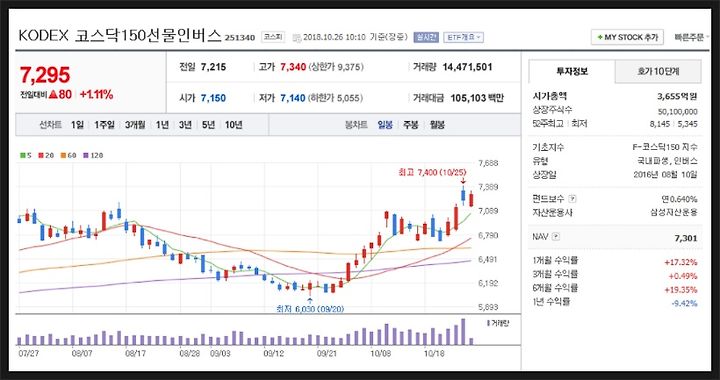Screen dimensions: 720x380
Task: Click the 코스피 market label
Action: coord(273,37)
